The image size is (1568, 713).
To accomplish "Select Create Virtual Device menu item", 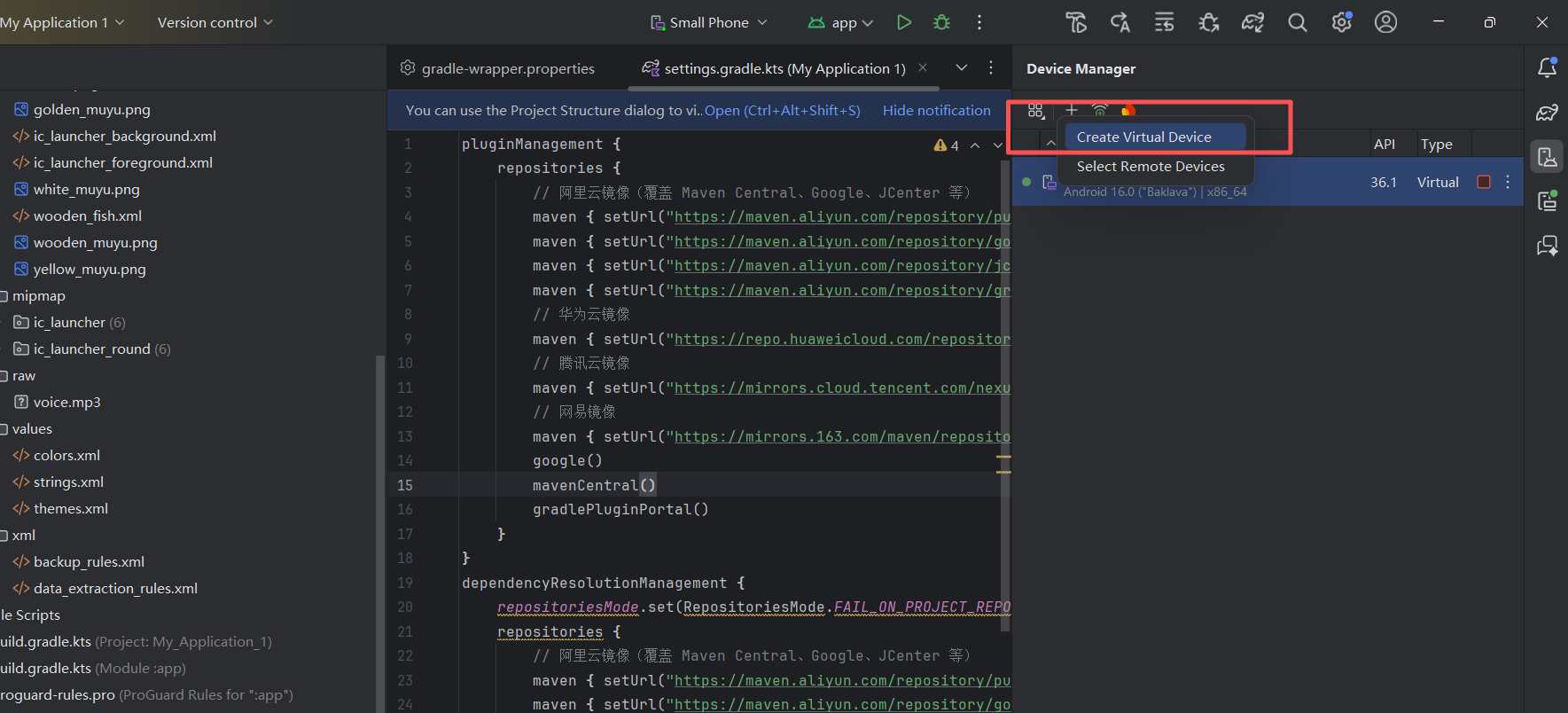I will tap(1143, 137).
